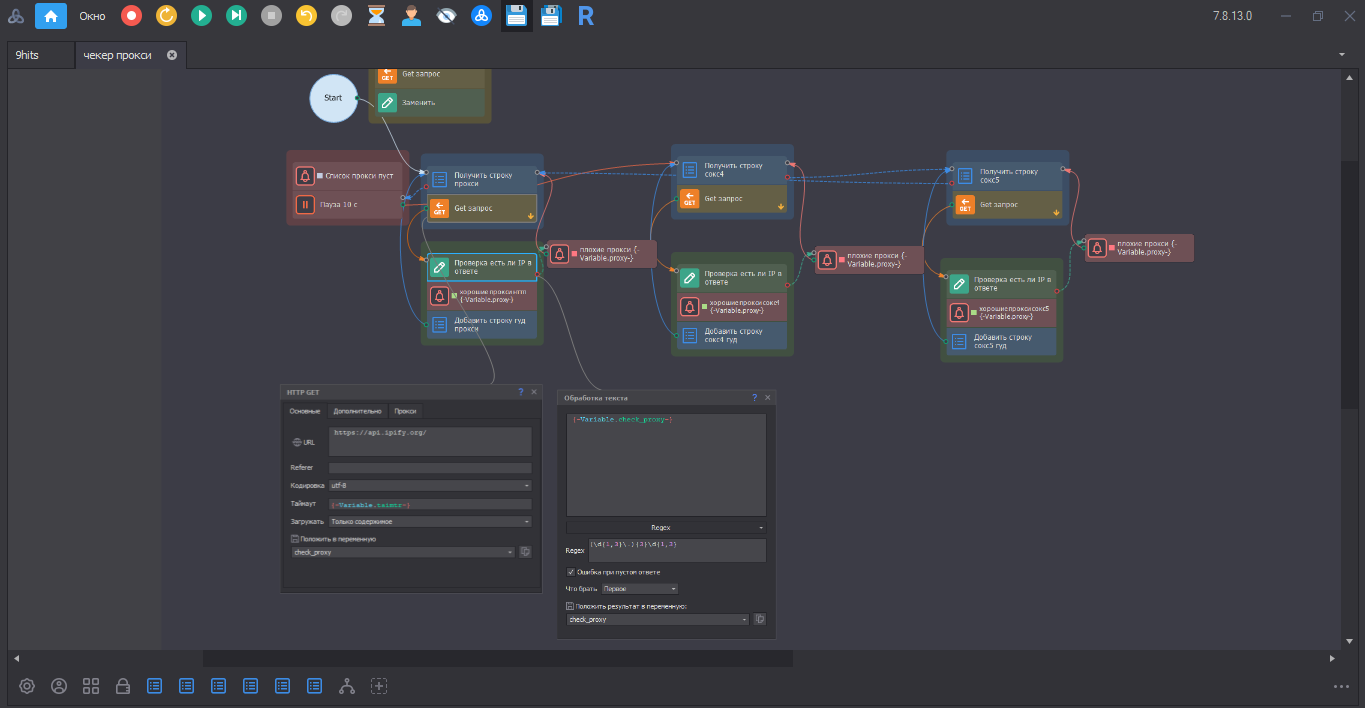1365x708 pixels.
Task: Click the branching tree icon in bottom bar
Action: [x=347, y=686]
